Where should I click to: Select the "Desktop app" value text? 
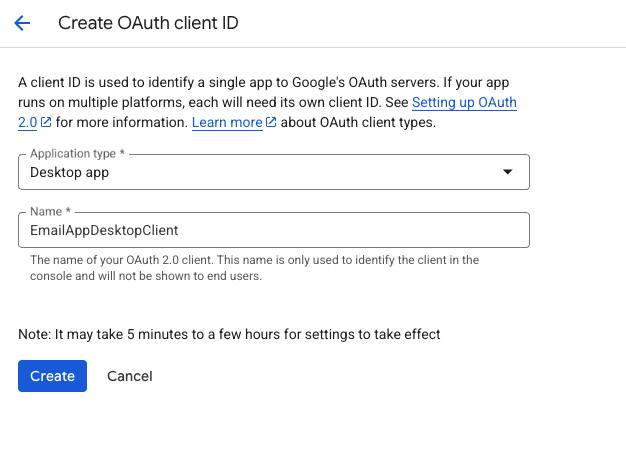click(x=69, y=172)
